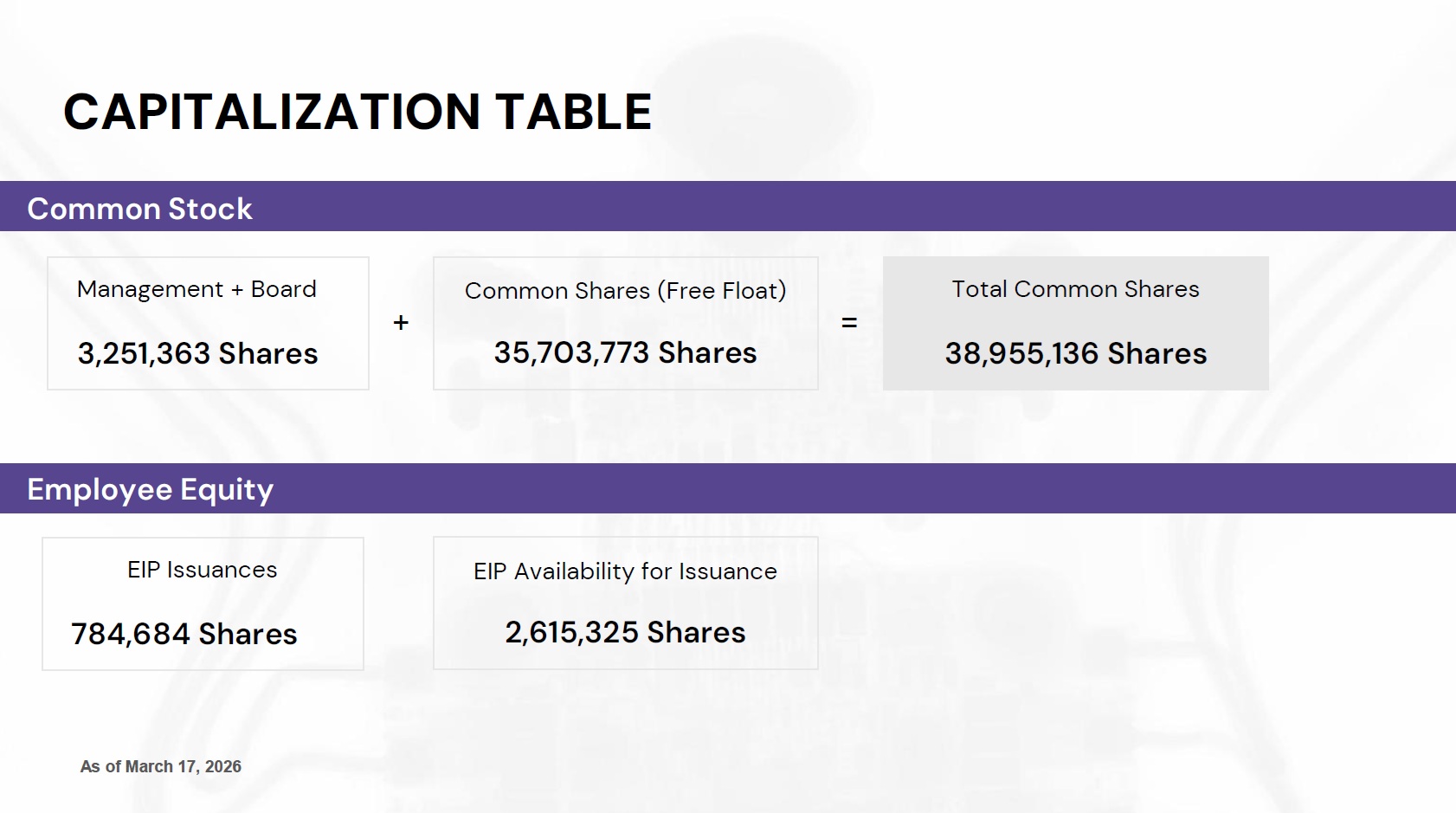Click the As of March 17, 2026 footnote

point(161,766)
